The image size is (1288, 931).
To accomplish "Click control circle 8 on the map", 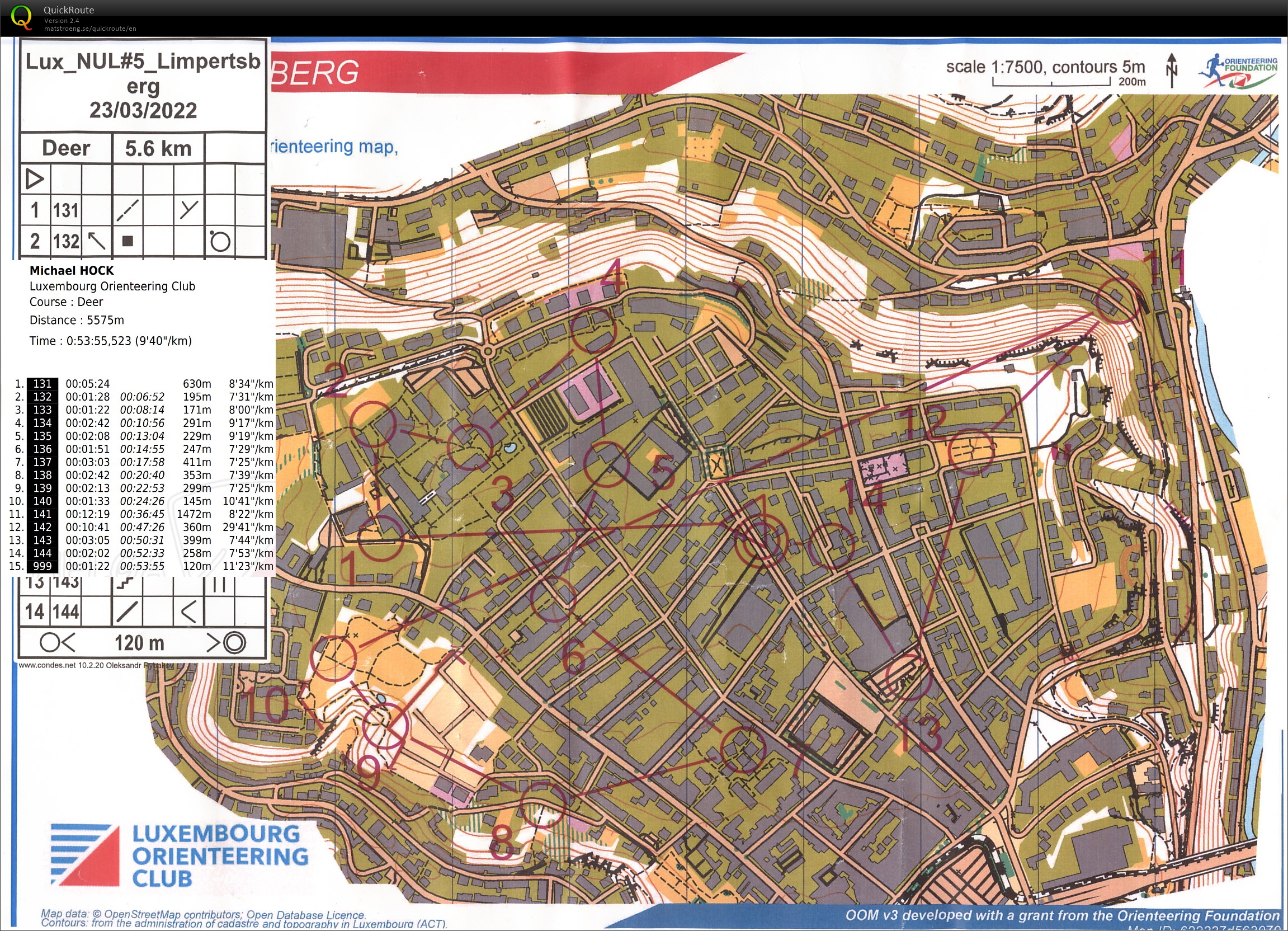I will click(x=542, y=805).
